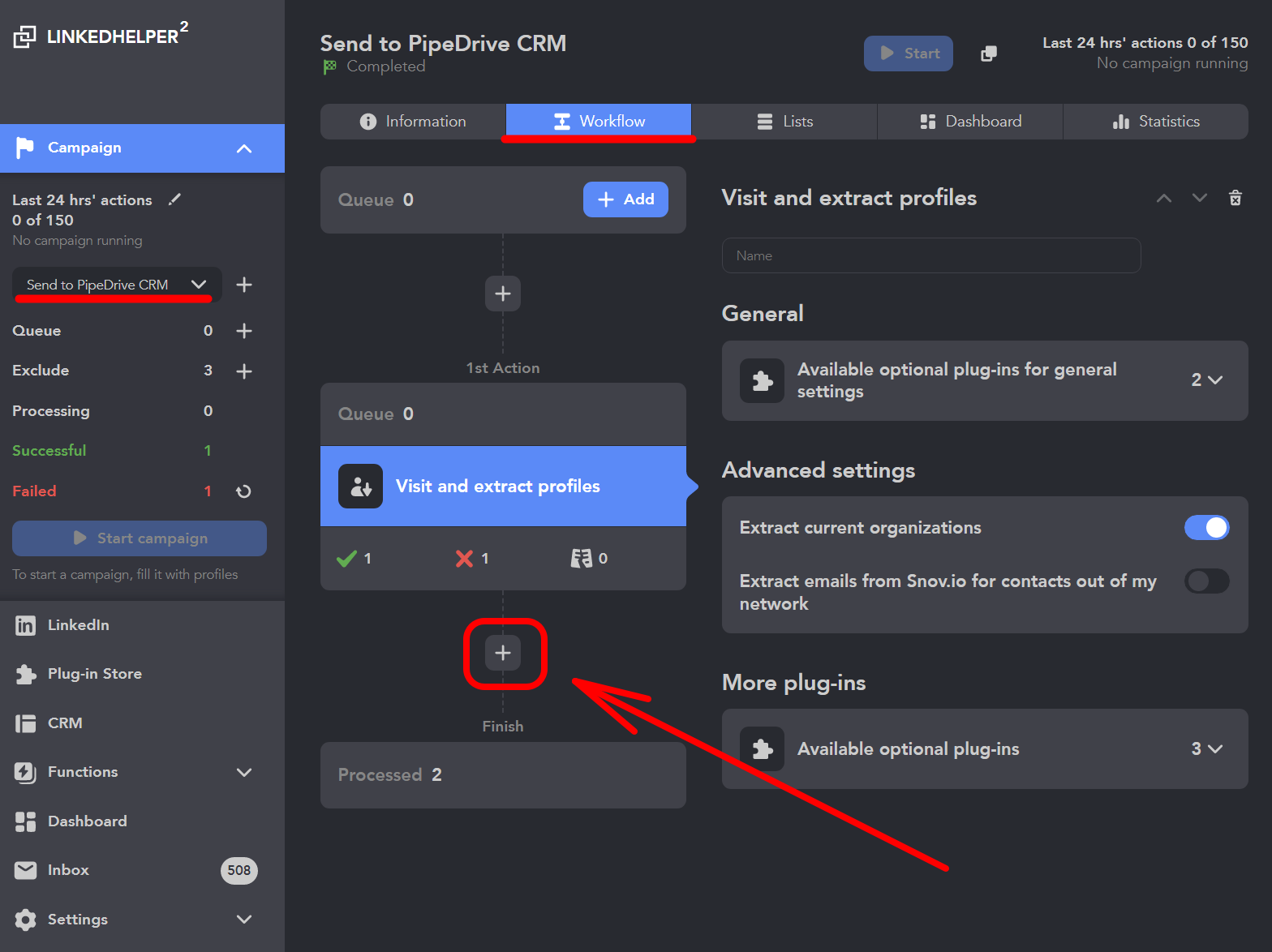Screen dimensions: 1272x952
Task: Click the Start campaign button
Action: click(x=140, y=538)
